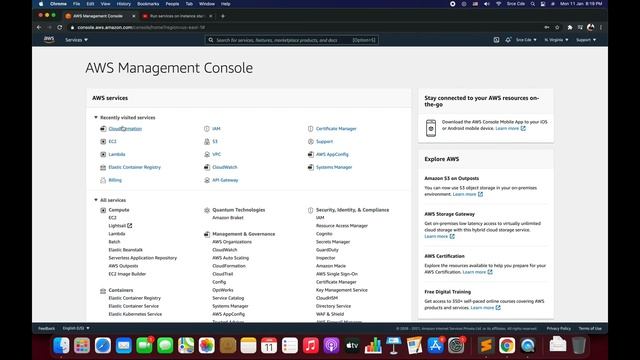Focus the AWS services search field
Screen dimensions: 640x360
[292, 40]
